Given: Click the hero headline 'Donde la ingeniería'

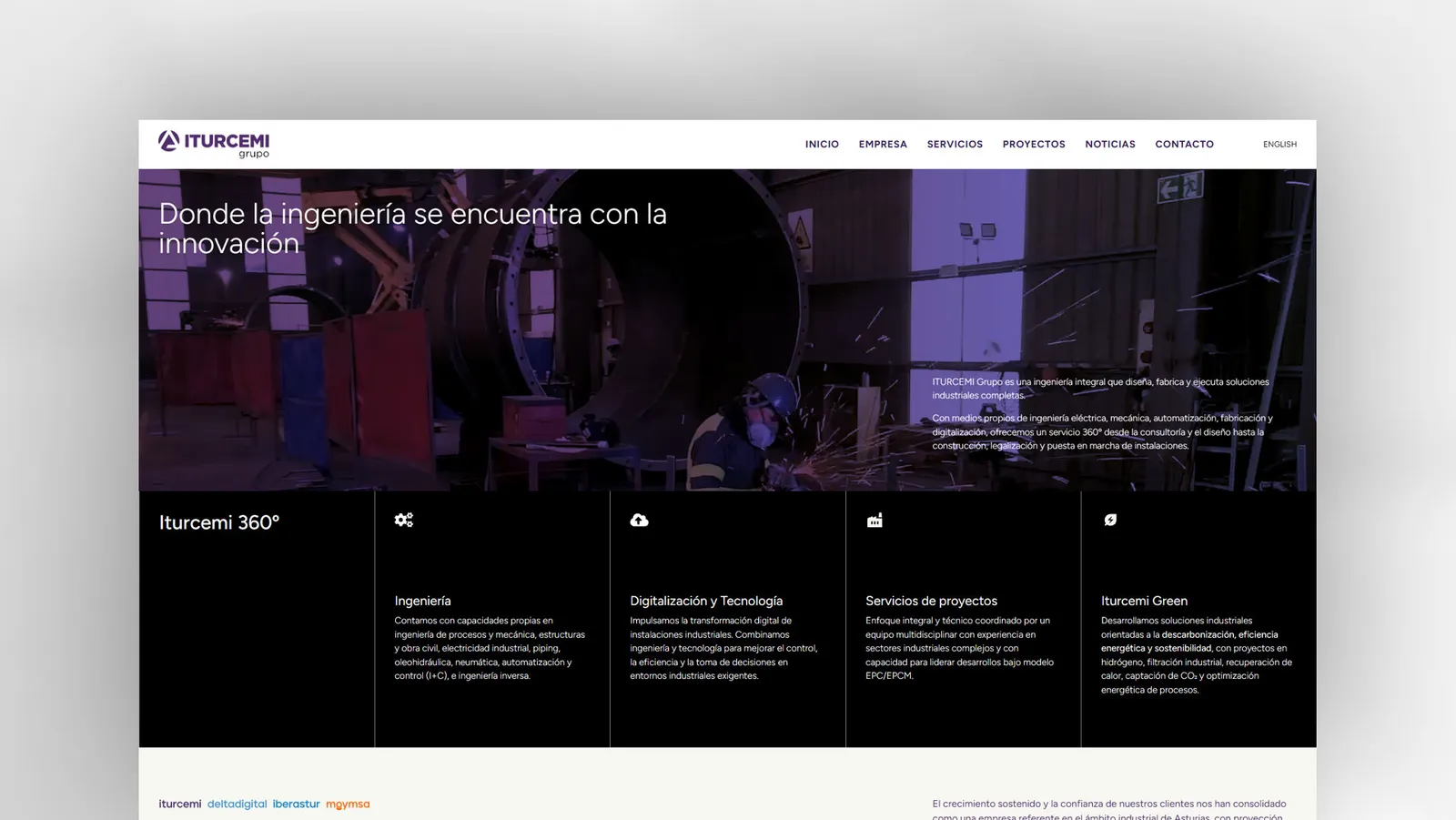Looking at the screenshot, I should [412, 228].
